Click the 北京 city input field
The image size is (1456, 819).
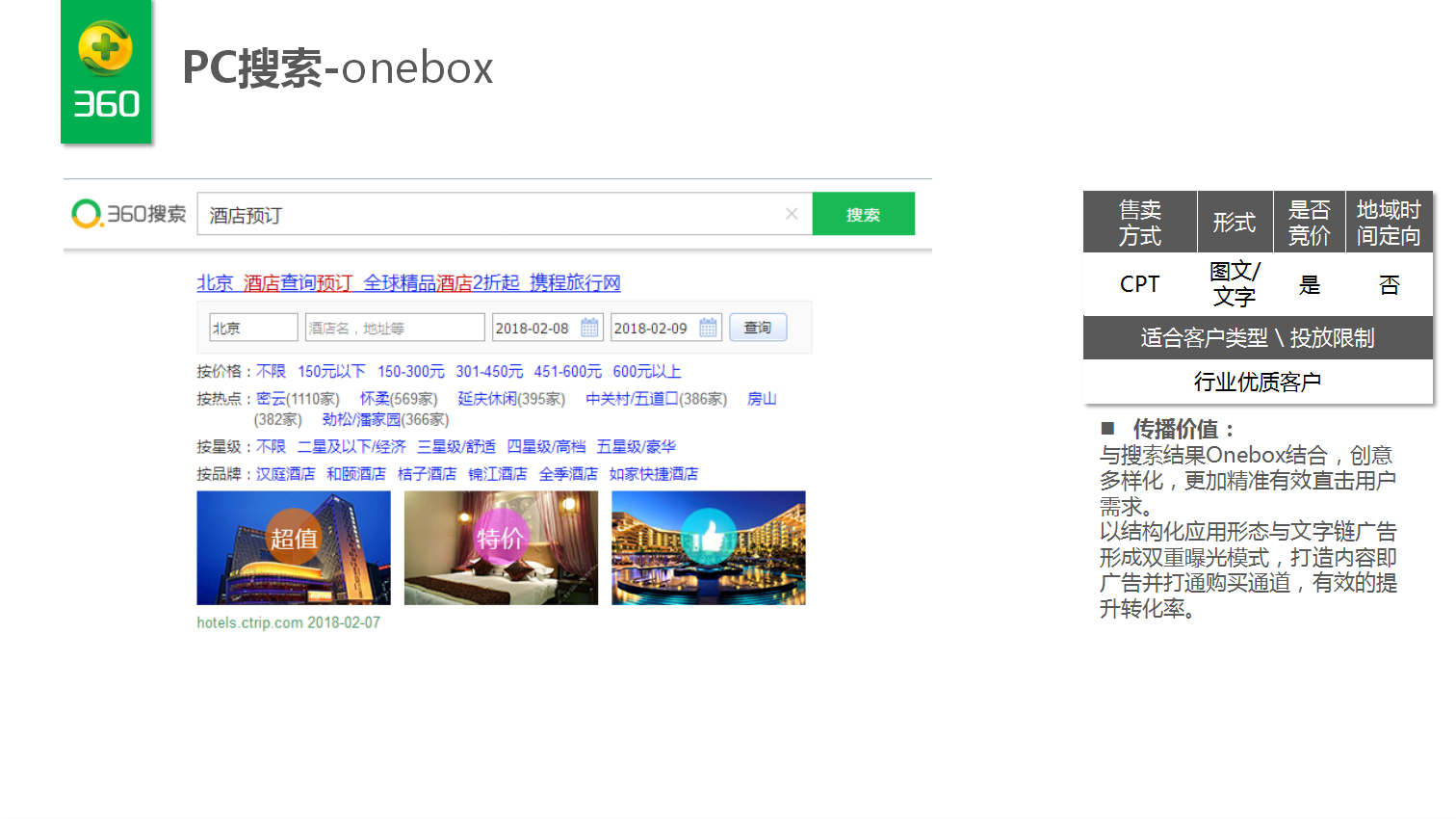pos(253,328)
